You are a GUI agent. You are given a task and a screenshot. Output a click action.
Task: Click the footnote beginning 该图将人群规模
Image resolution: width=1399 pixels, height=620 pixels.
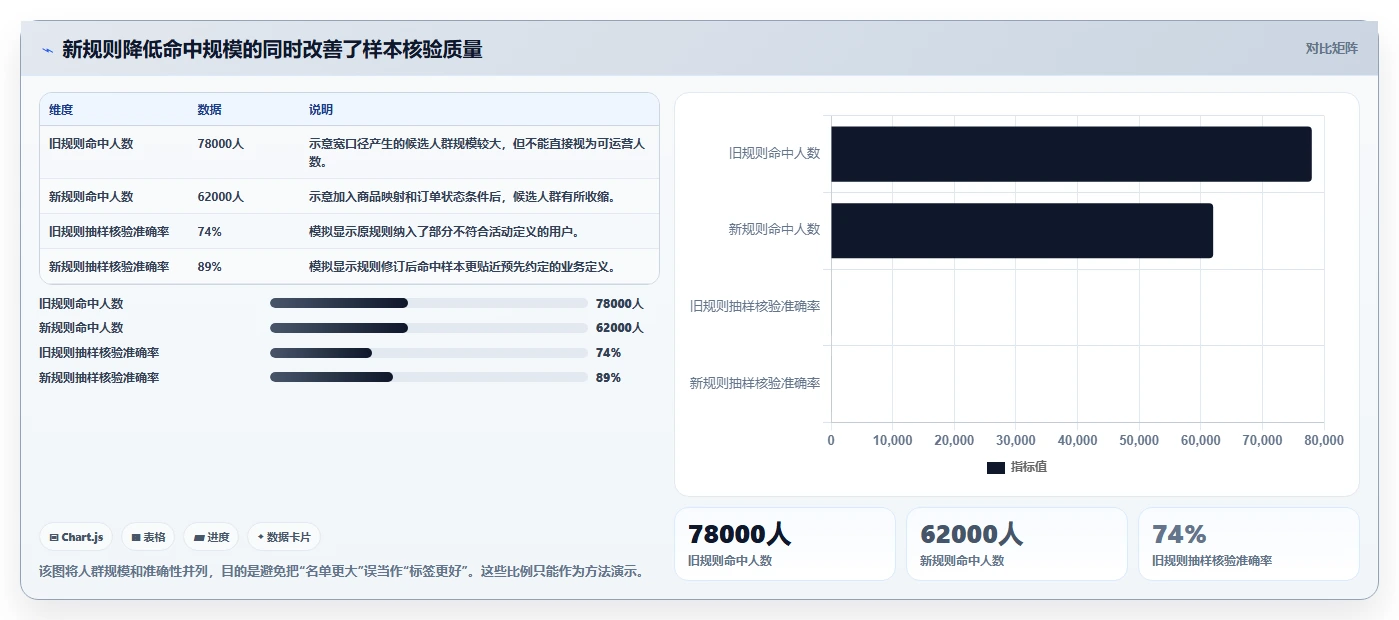coord(341,571)
